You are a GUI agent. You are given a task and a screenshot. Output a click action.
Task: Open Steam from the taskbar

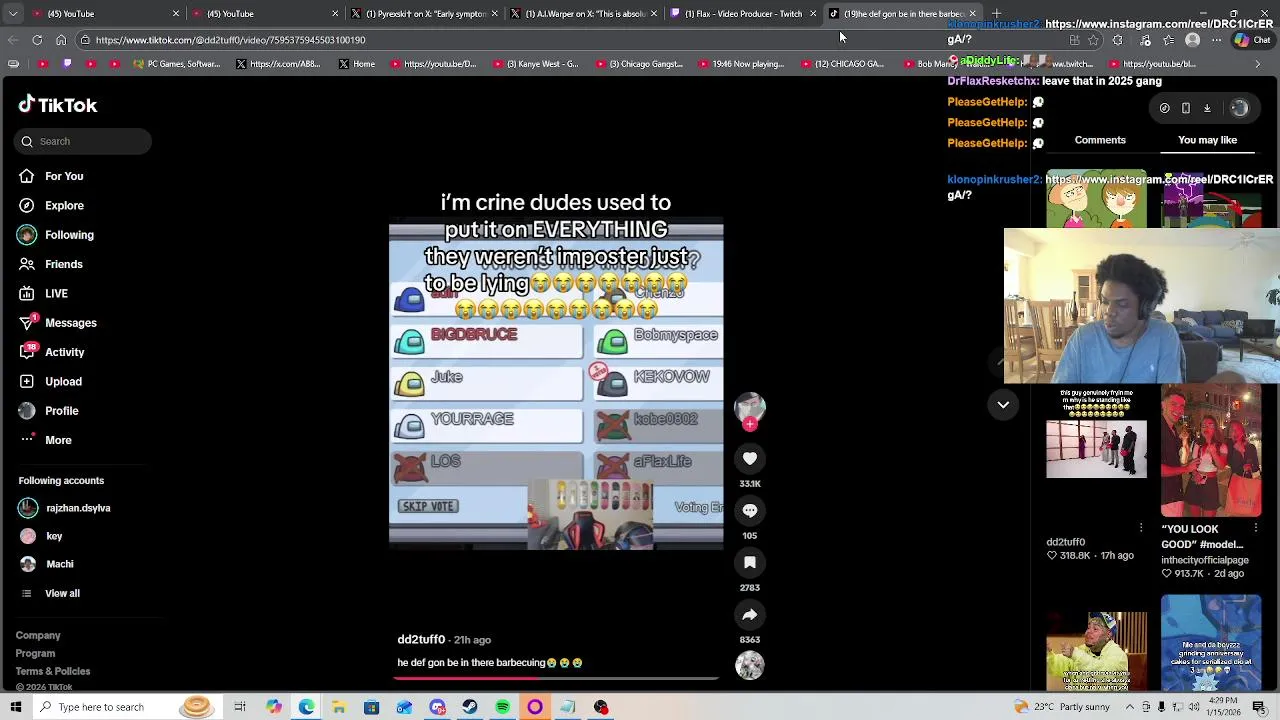tap(469, 707)
